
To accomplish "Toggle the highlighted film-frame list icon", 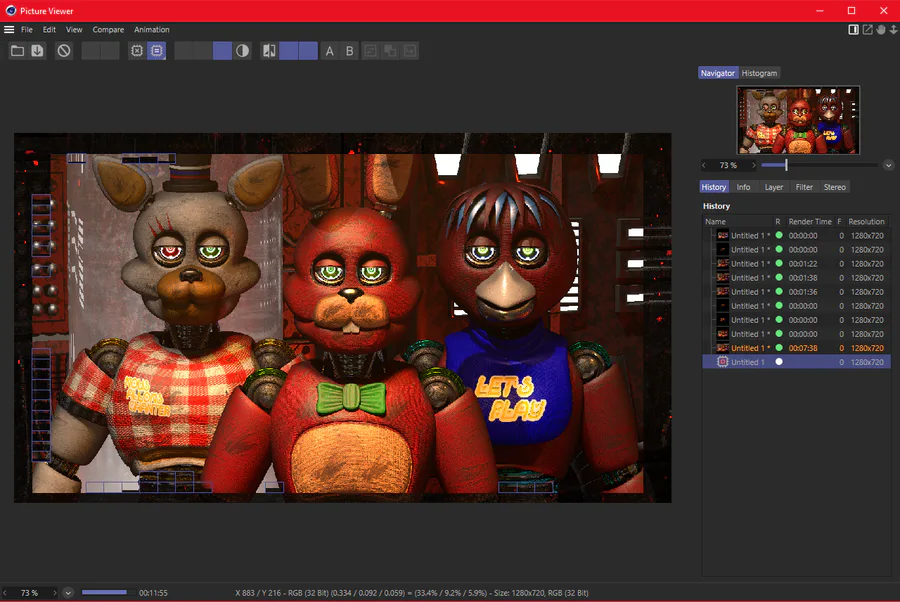I will click(x=157, y=51).
